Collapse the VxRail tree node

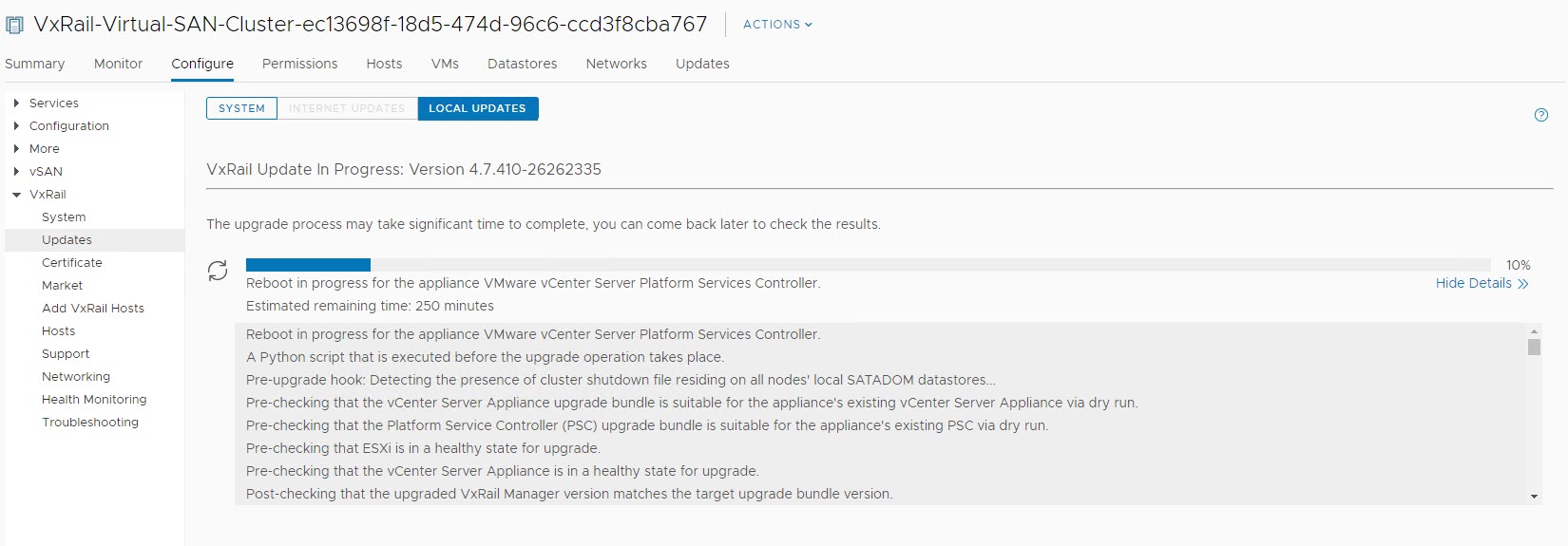[x=16, y=194]
